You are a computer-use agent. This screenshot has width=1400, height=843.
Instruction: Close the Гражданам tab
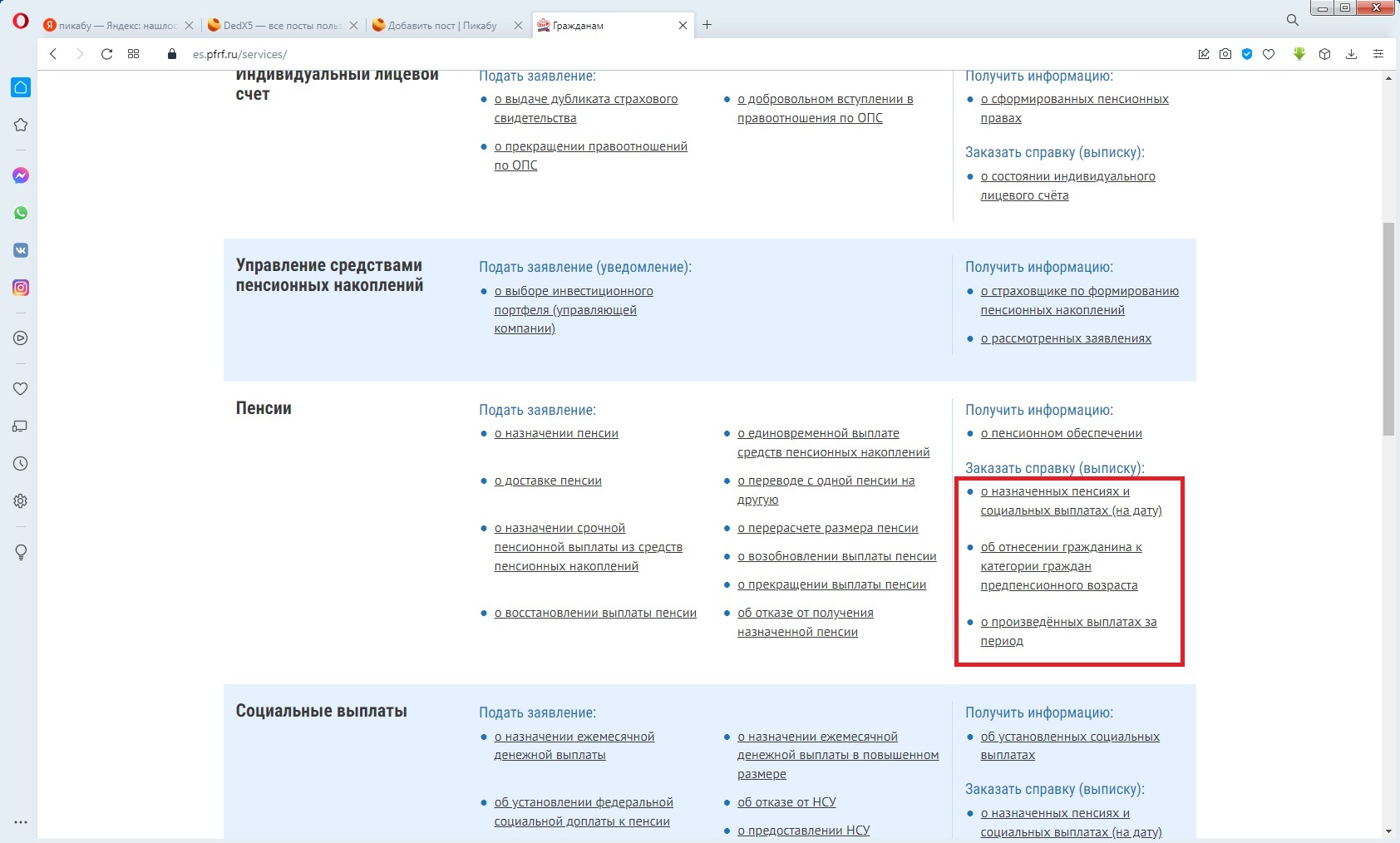pos(683,26)
